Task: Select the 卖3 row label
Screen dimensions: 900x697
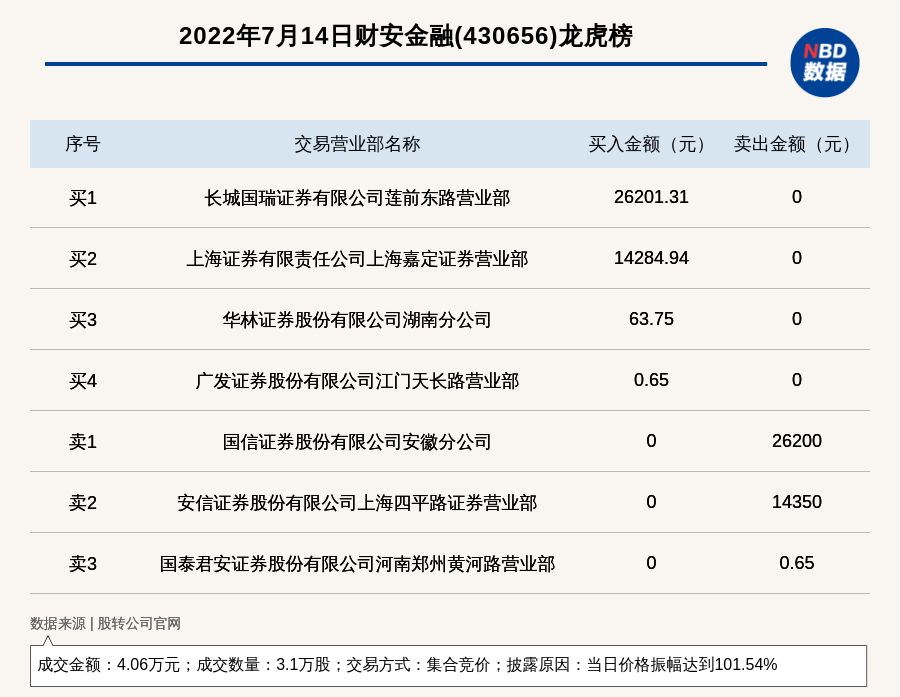Action: [x=83, y=564]
